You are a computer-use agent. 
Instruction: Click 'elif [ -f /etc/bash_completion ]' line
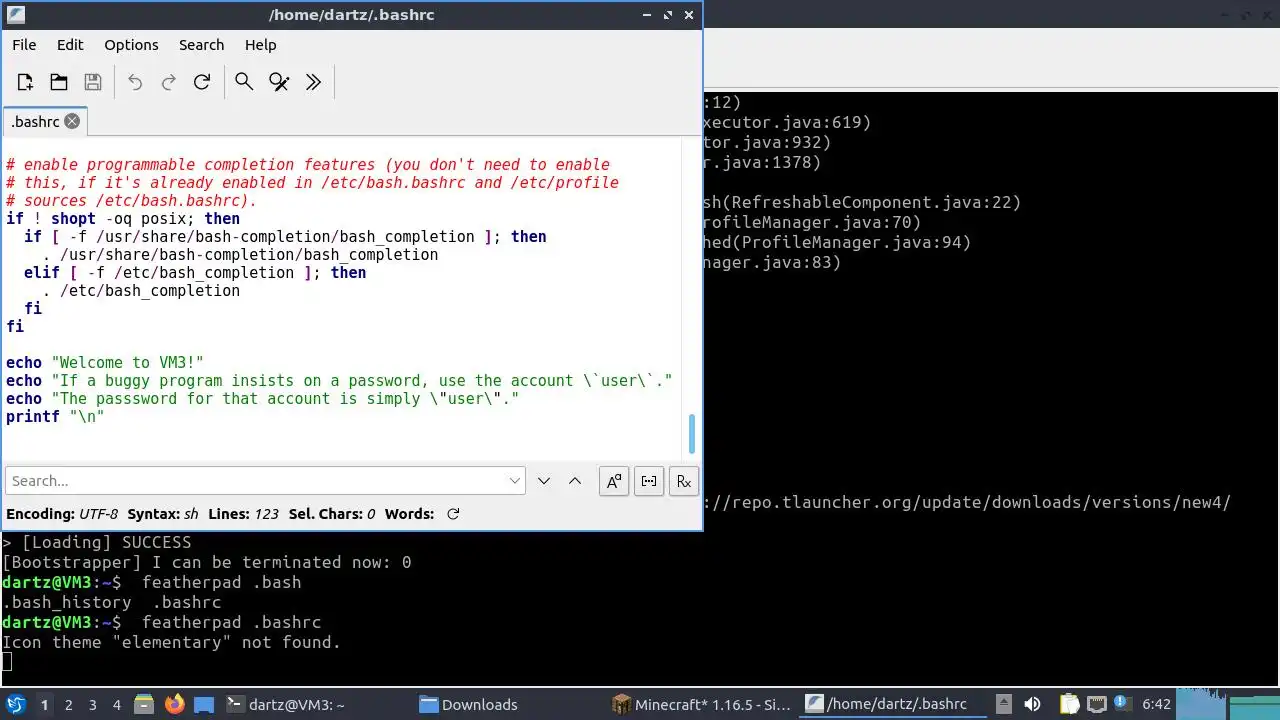[195, 273]
